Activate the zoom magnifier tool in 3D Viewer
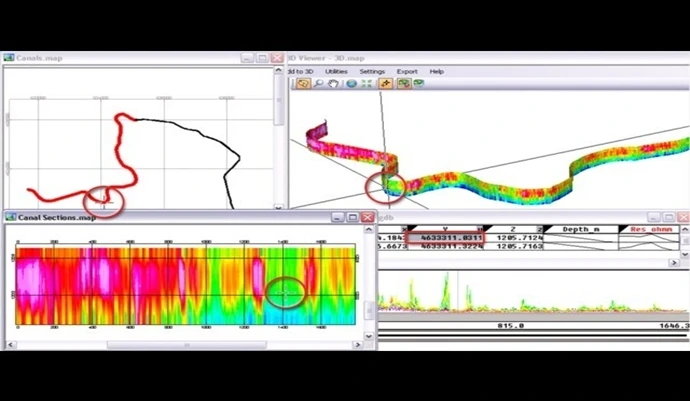 coord(319,84)
